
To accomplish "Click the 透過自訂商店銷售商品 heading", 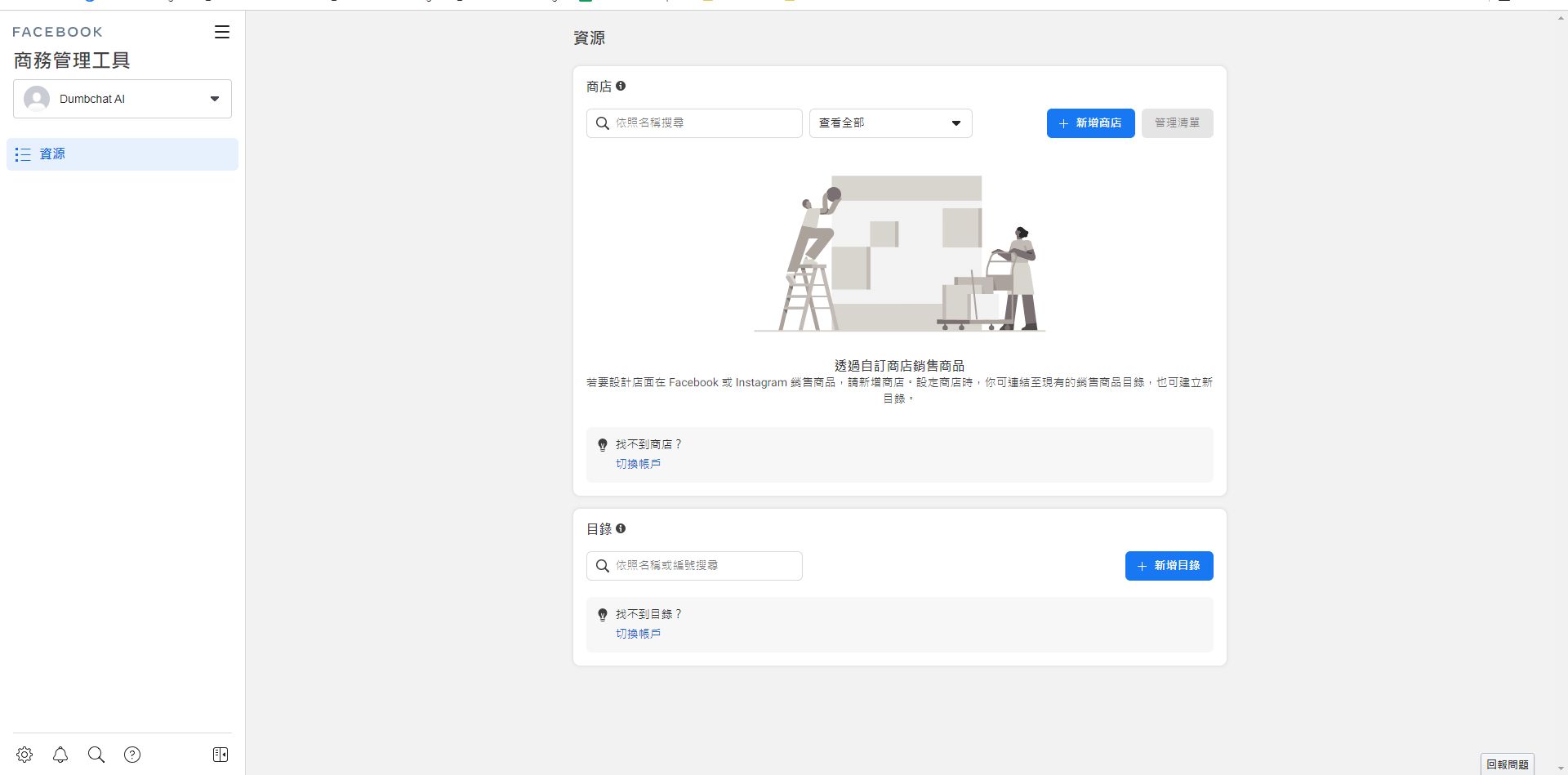I will 899,366.
